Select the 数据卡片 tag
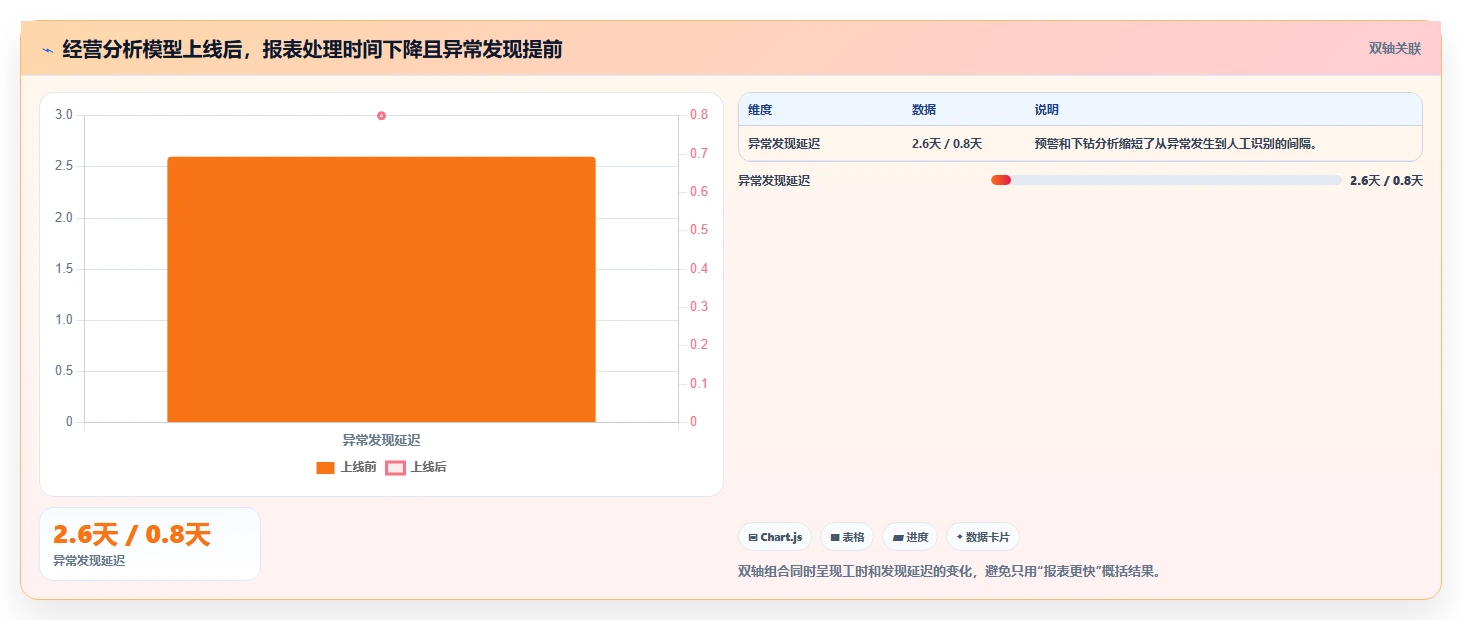This screenshot has height=620, width=1462. [983, 537]
